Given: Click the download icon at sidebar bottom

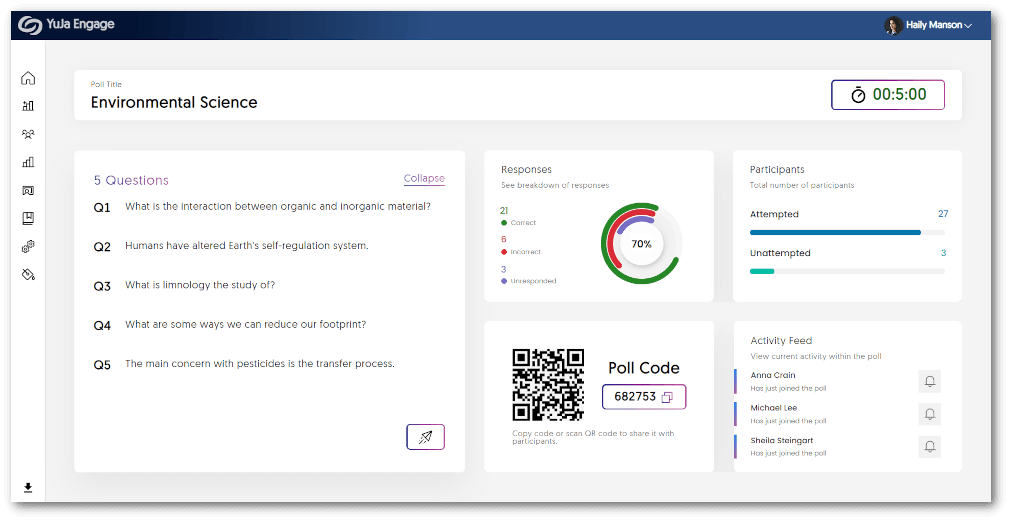Looking at the screenshot, I should click(28, 488).
